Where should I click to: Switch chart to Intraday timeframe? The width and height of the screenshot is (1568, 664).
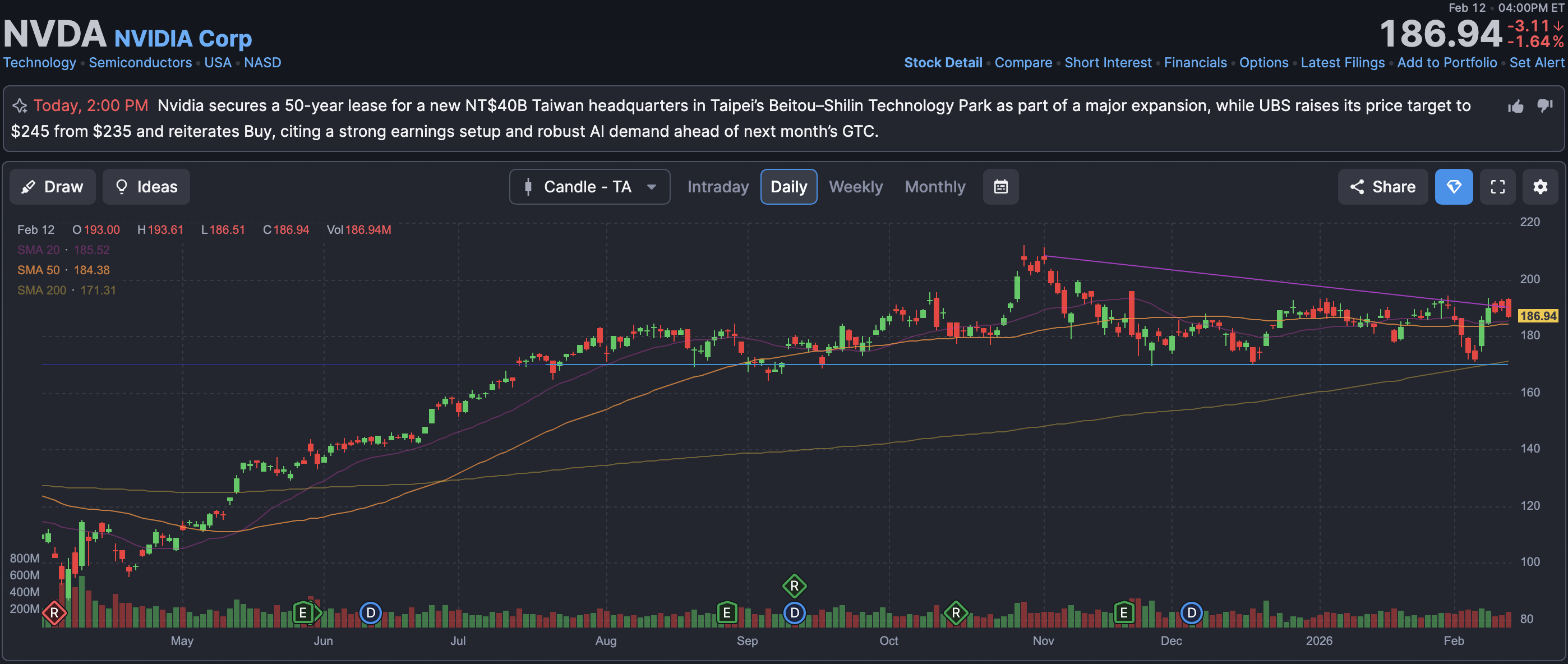pos(718,187)
